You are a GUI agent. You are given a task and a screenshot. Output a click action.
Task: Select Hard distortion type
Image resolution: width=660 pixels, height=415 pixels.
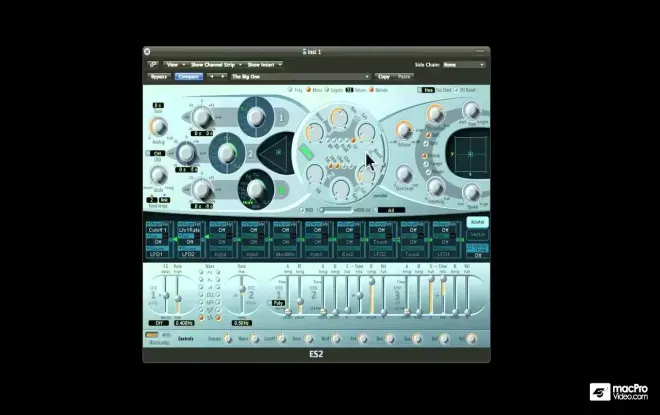tap(426, 144)
